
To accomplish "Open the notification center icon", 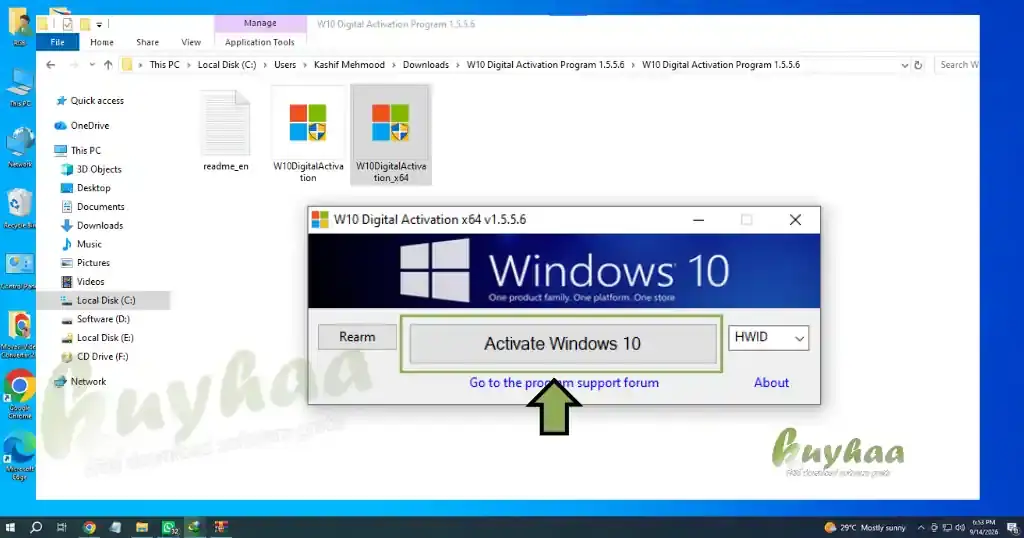I will (x=1012, y=528).
